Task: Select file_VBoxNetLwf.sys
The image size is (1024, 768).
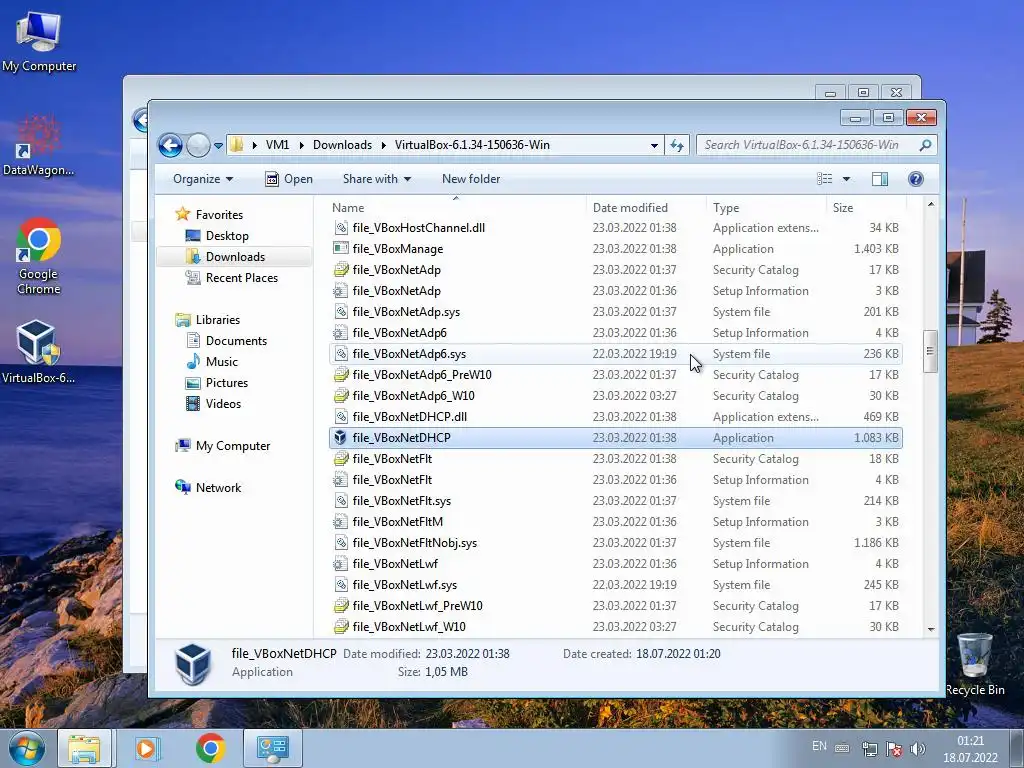Action: [x=404, y=585]
